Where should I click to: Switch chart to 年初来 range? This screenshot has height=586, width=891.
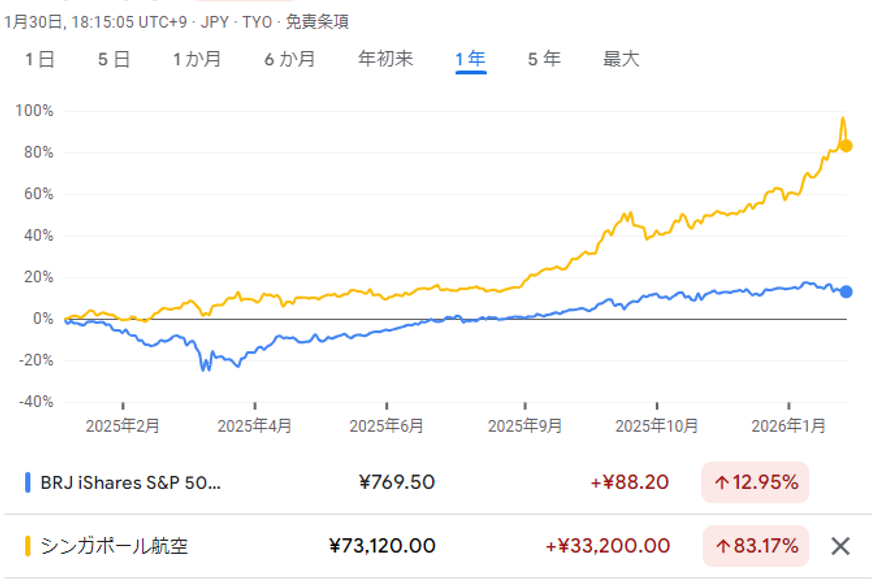[385, 60]
